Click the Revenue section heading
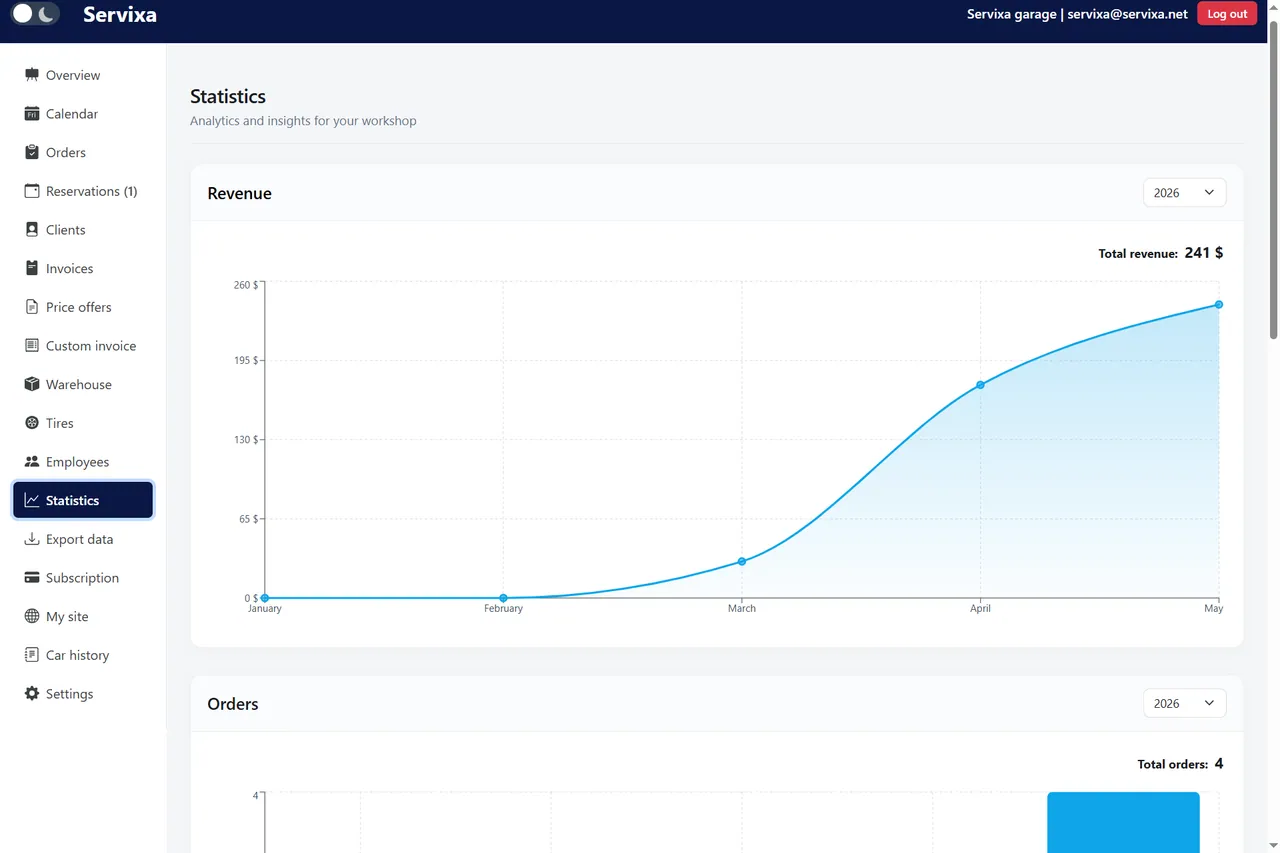The image size is (1280, 853). pos(239,193)
